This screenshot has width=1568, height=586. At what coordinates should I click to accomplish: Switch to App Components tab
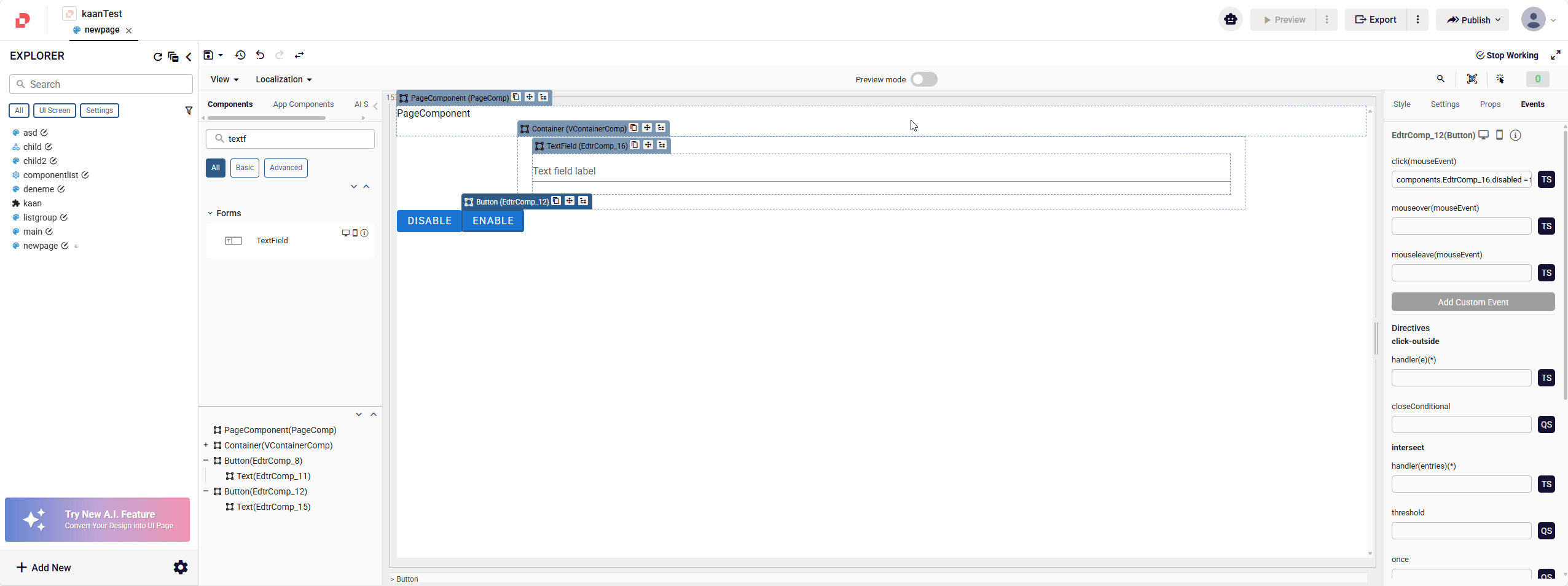(x=303, y=104)
